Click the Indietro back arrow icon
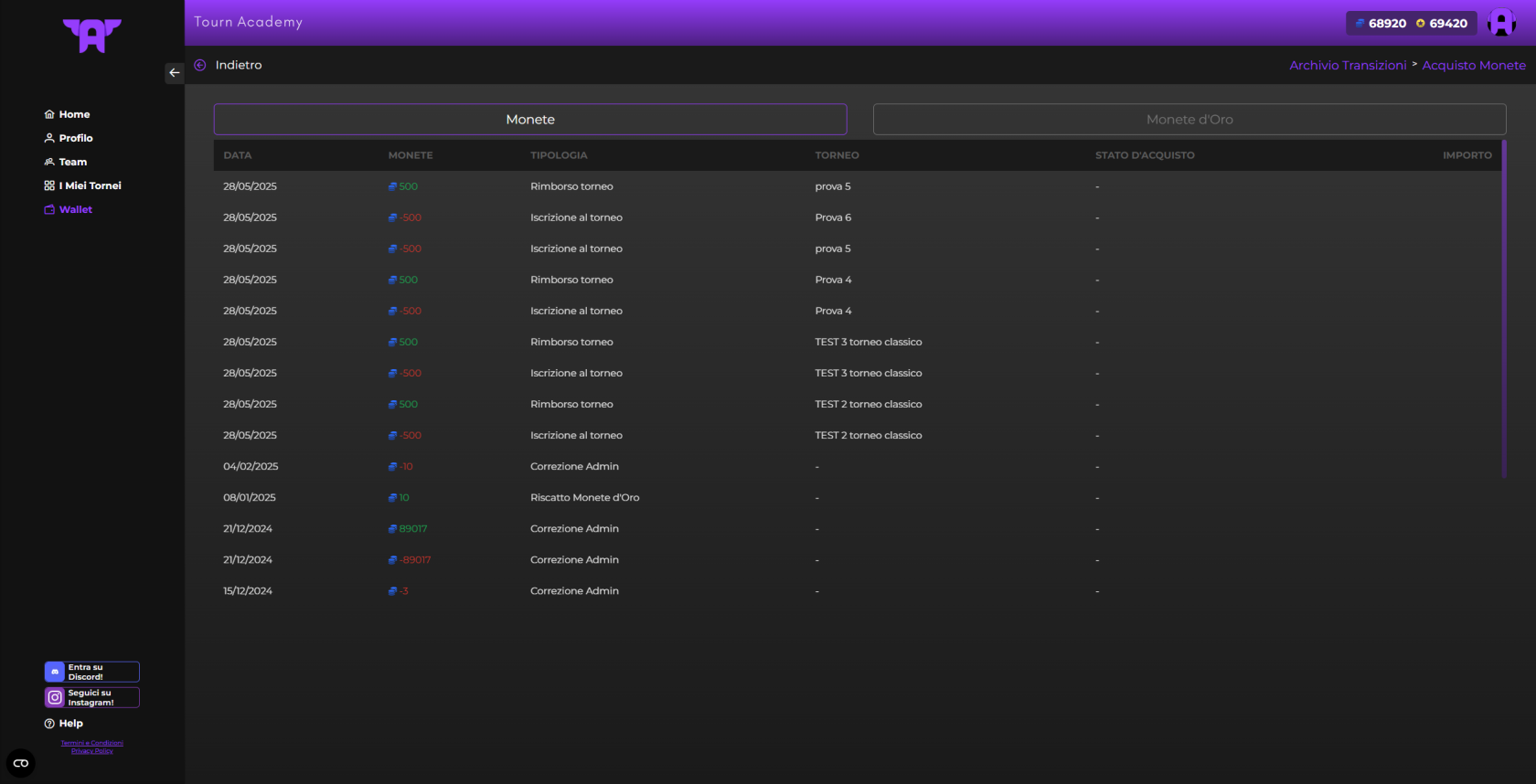The image size is (1536, 784). point(200,65)
